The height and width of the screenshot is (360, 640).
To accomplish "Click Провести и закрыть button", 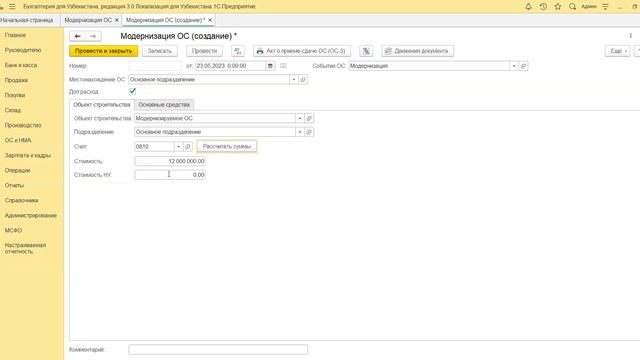I will point(104,51).
